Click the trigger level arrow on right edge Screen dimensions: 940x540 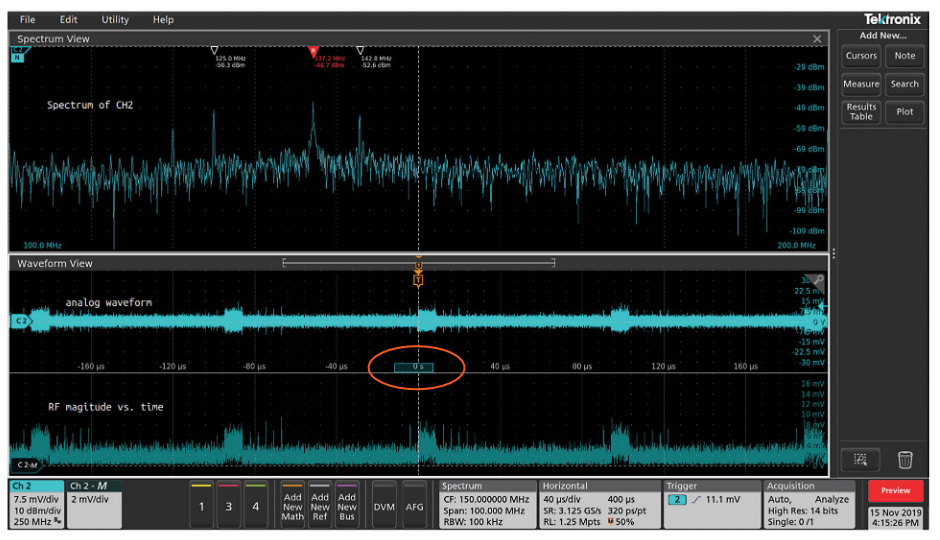click(823, 306)
